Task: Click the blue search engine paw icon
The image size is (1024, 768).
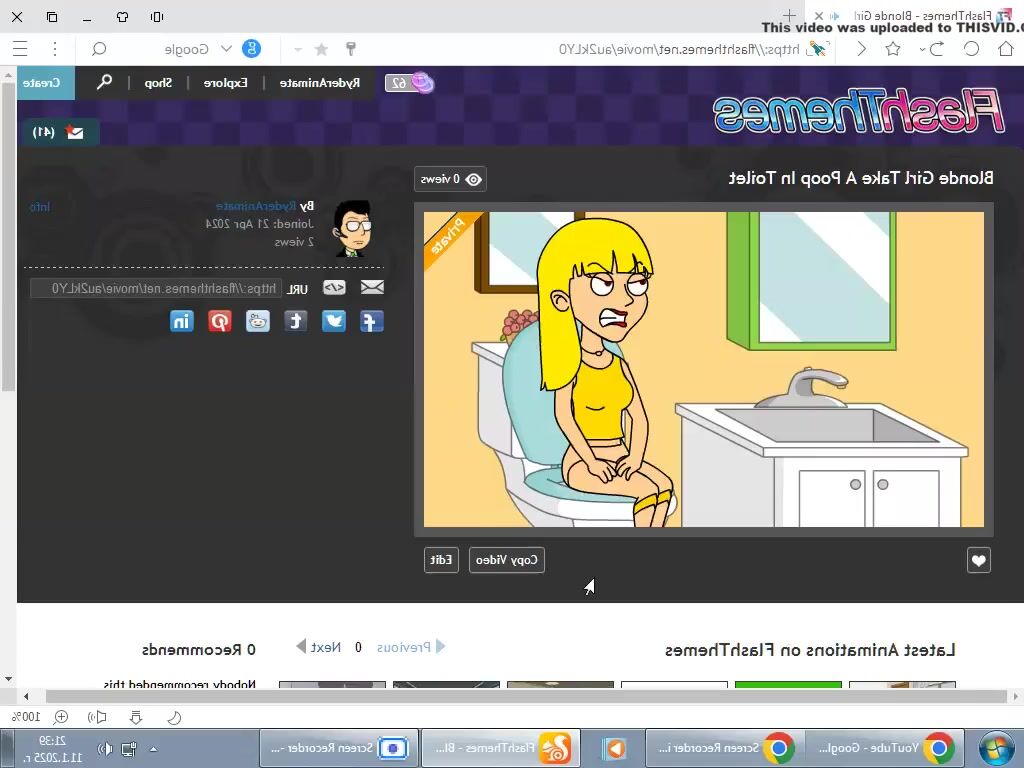Action: click(x=251, y=48)
